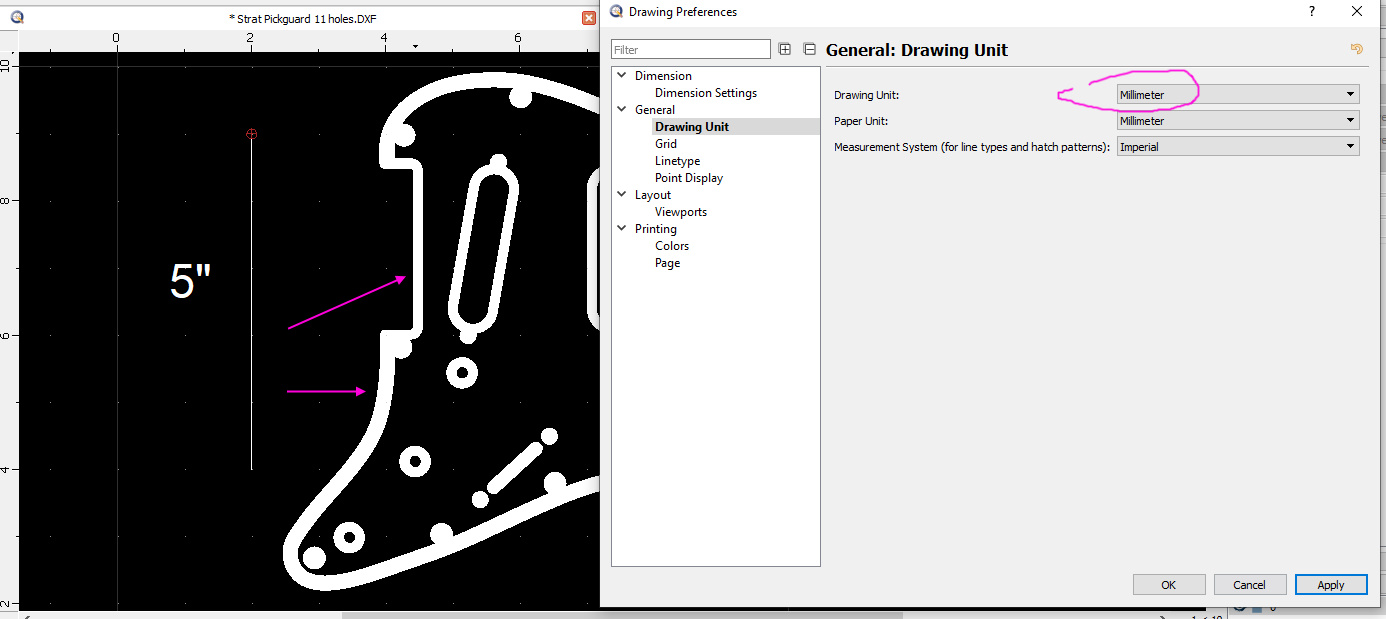Select Viewports under Layout

point(680,212)
